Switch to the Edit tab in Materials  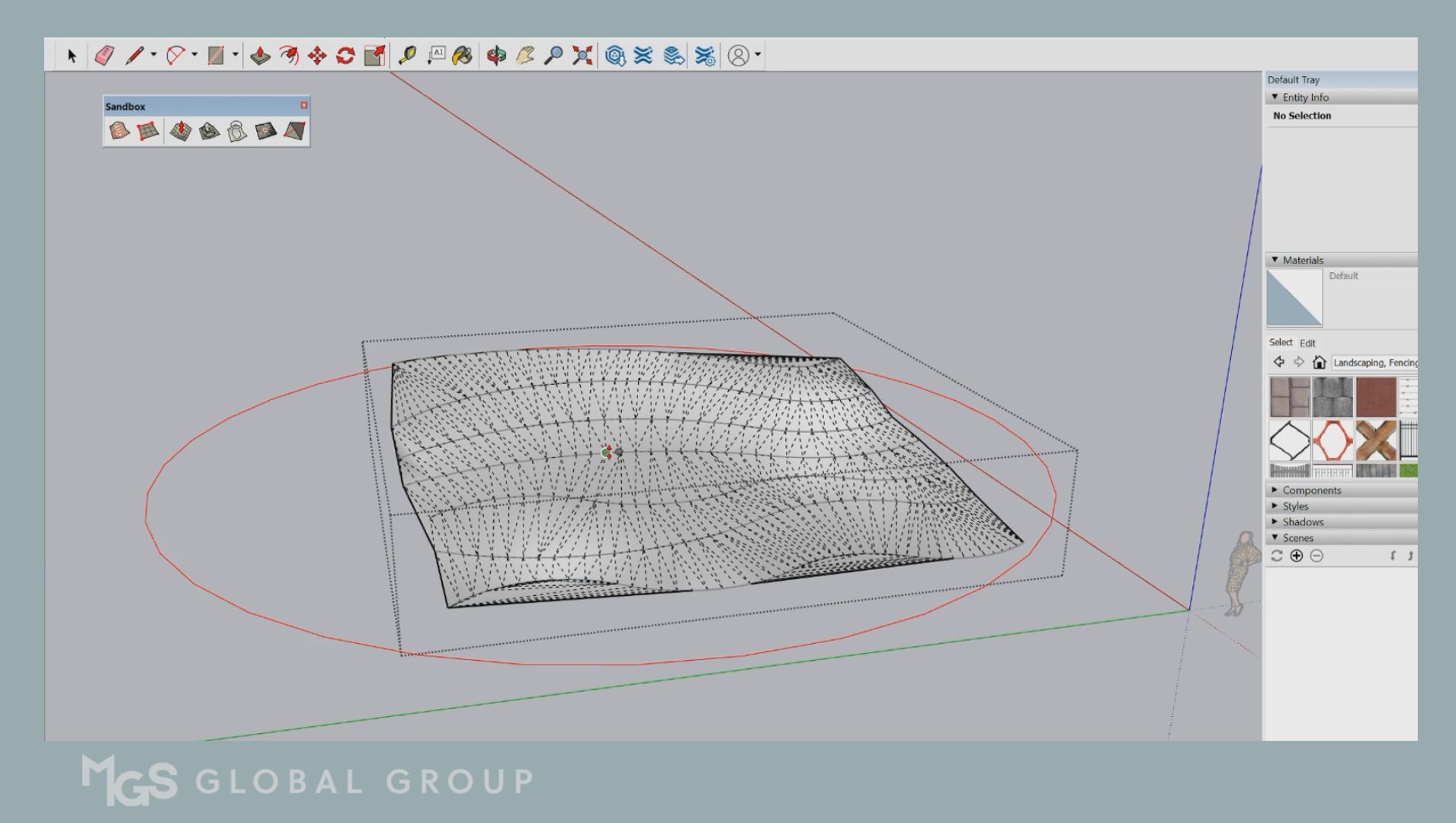pos(1308,343)
